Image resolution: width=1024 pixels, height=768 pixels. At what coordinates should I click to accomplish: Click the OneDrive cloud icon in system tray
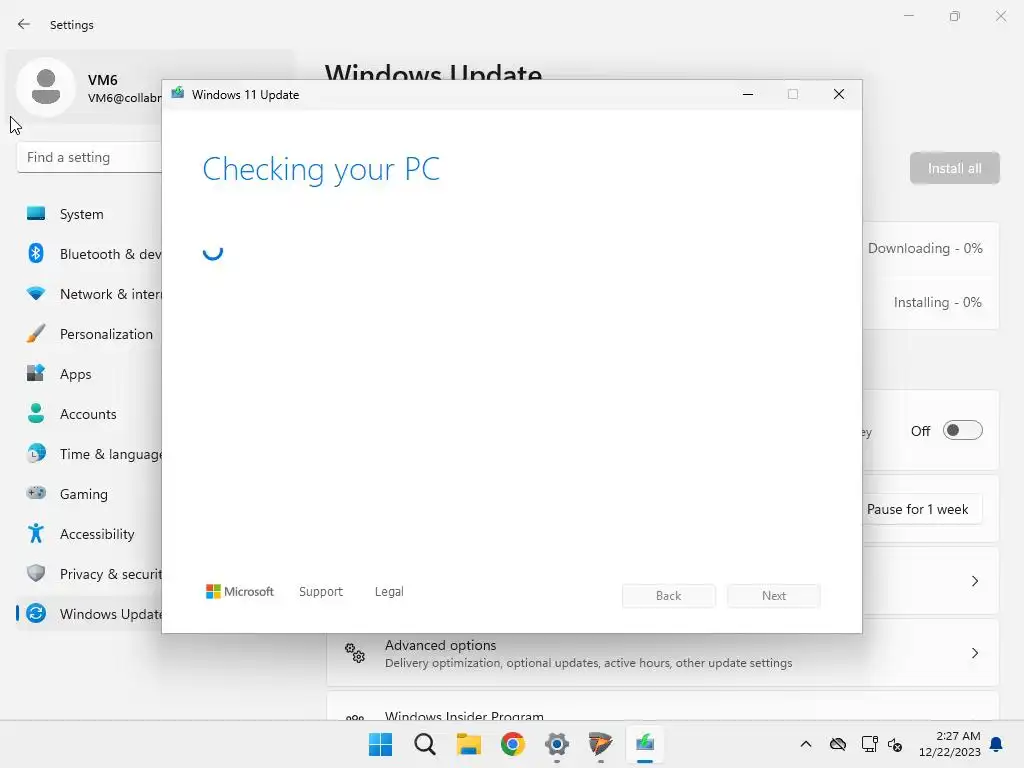pos(837,744)
